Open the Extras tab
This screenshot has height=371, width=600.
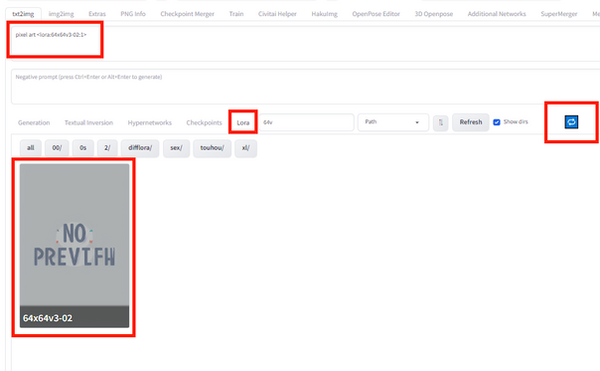(x=97, y=14)
